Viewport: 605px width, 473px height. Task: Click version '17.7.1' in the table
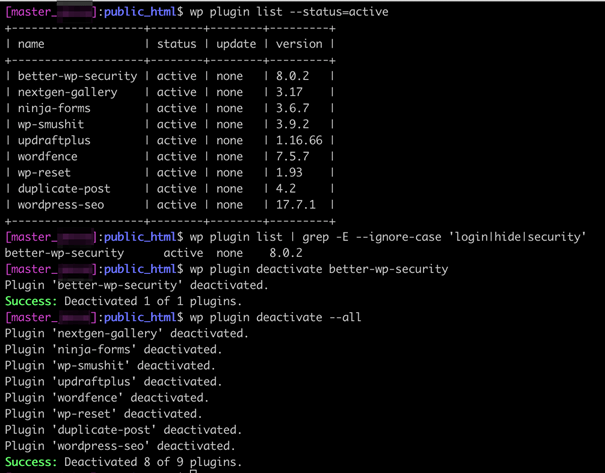pos(296,204)
